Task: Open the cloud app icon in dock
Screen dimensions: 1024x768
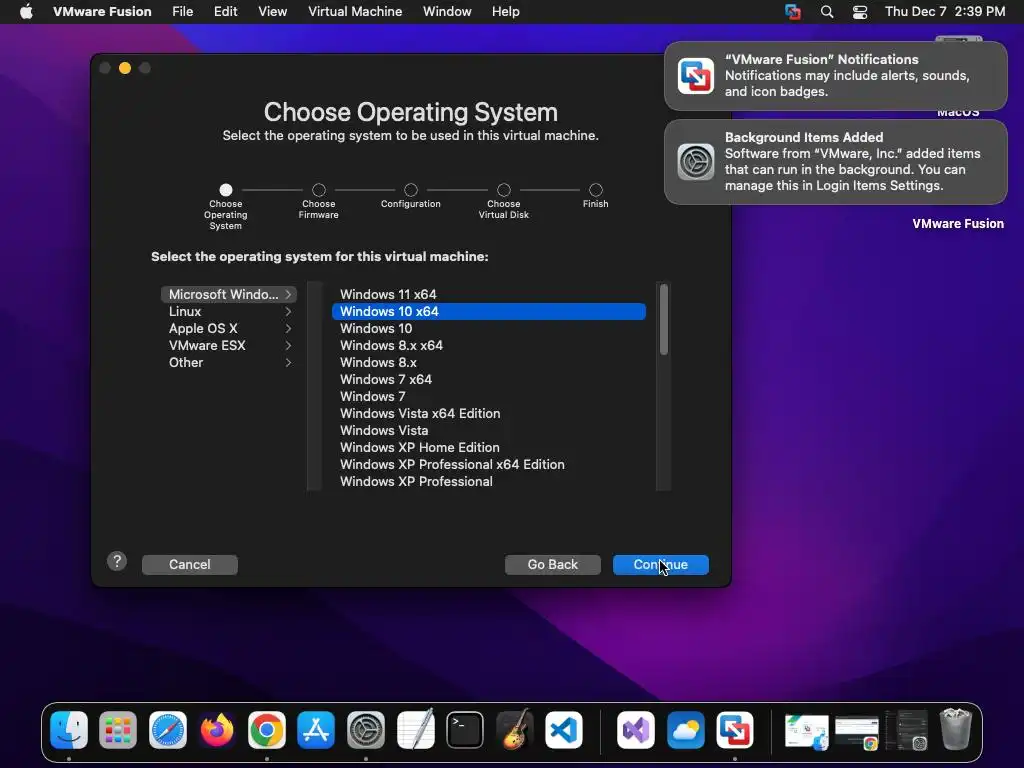Action: pyautogui.click(x=685, y=729)
